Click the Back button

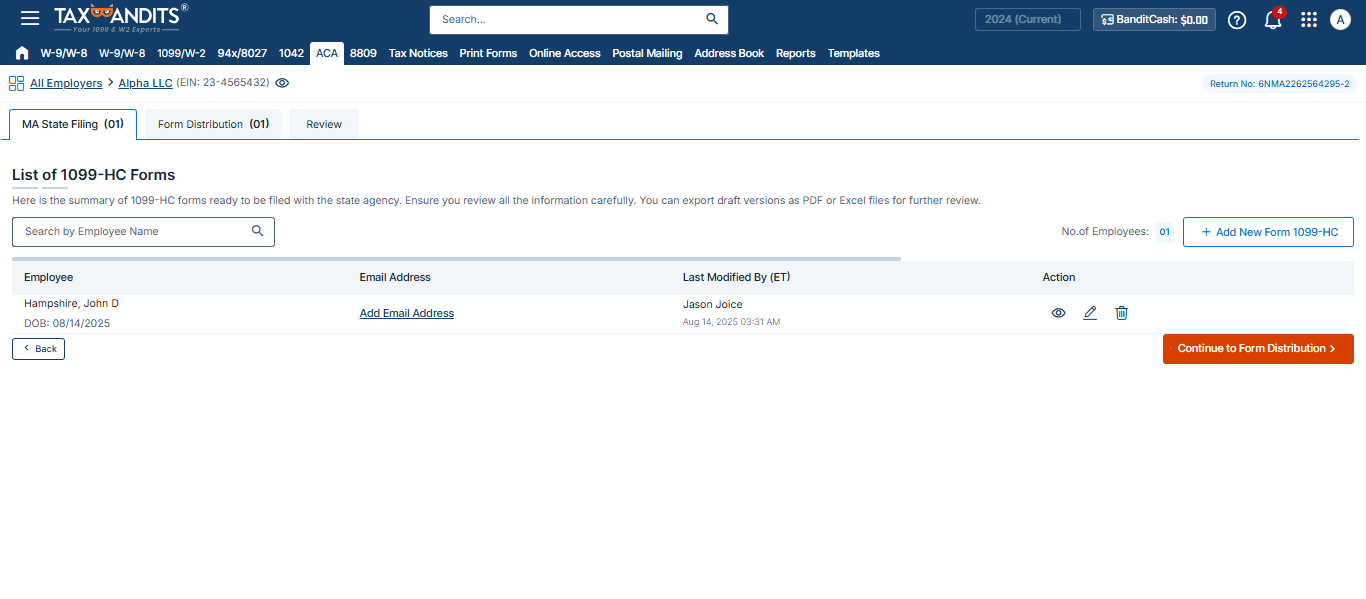38,349
